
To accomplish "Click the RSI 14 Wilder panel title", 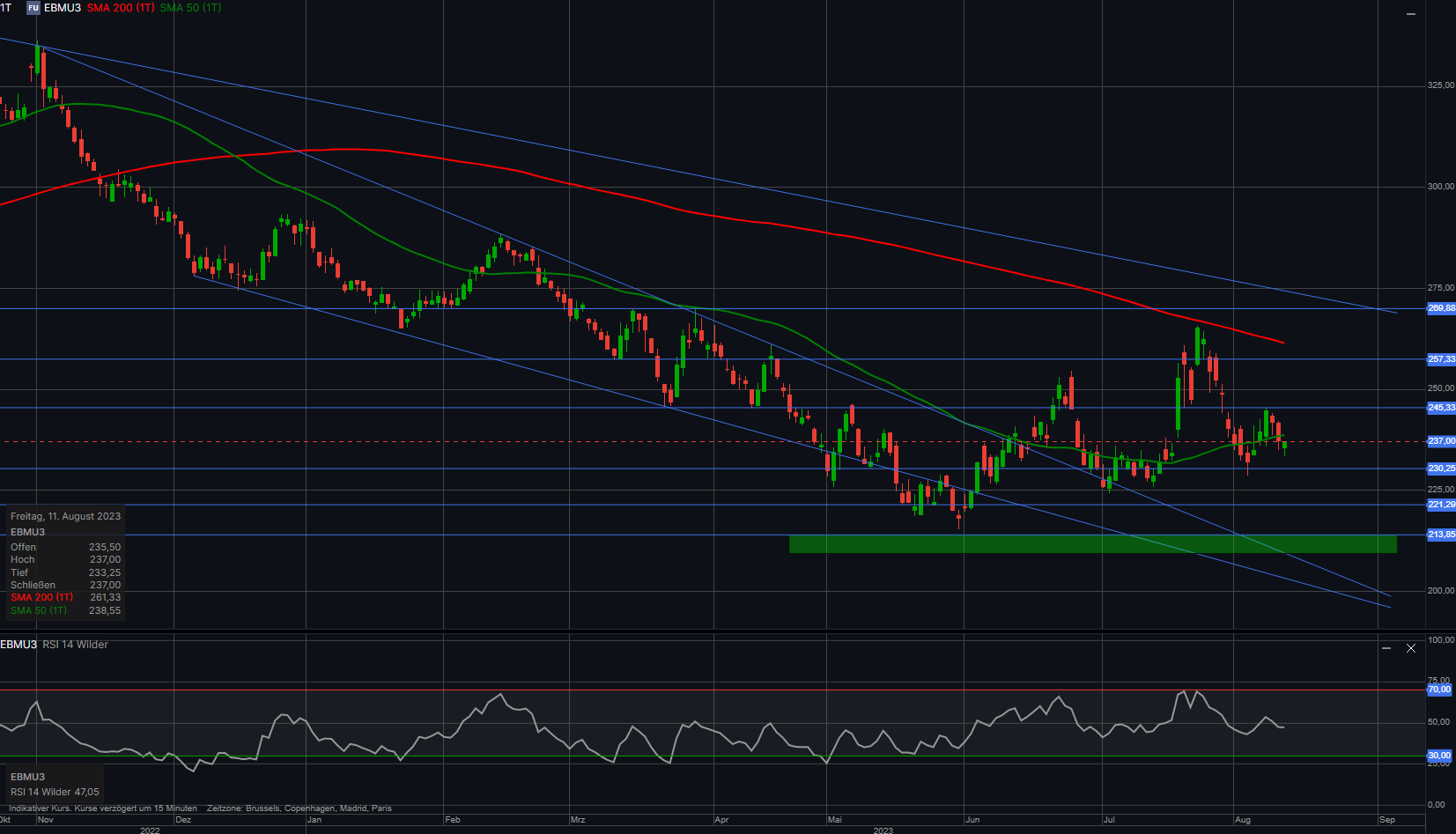I will [75, 645].
